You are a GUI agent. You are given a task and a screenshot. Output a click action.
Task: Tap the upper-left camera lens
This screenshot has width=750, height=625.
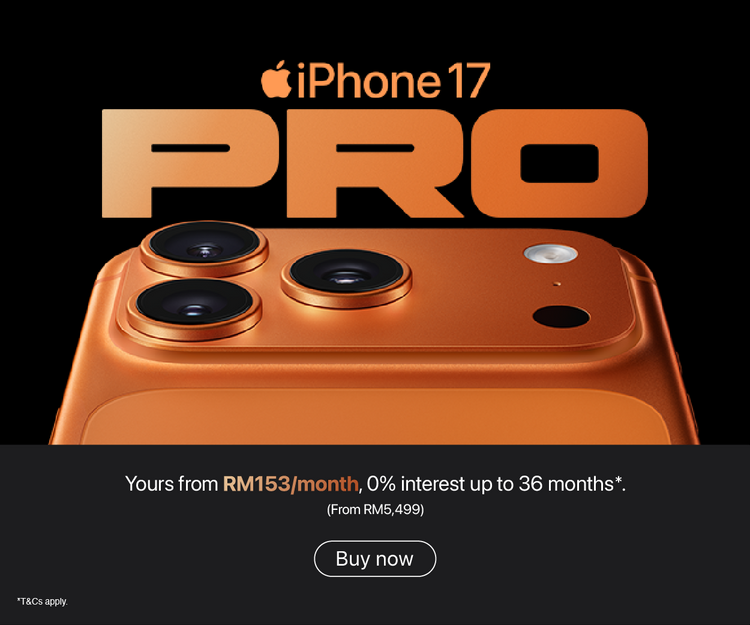click(204, 247)
